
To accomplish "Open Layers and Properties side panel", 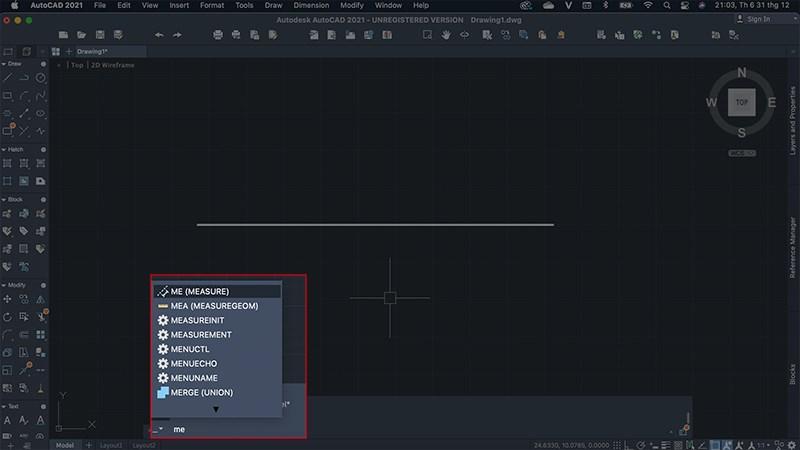I will 792,120.
